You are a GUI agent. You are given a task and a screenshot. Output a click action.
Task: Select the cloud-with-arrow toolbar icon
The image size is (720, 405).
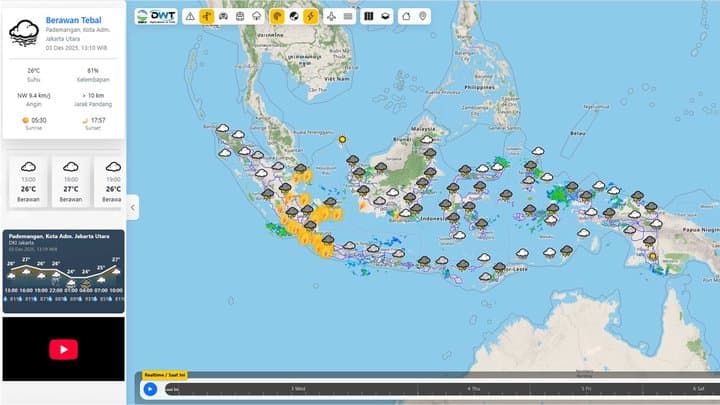tap(256, 17)
